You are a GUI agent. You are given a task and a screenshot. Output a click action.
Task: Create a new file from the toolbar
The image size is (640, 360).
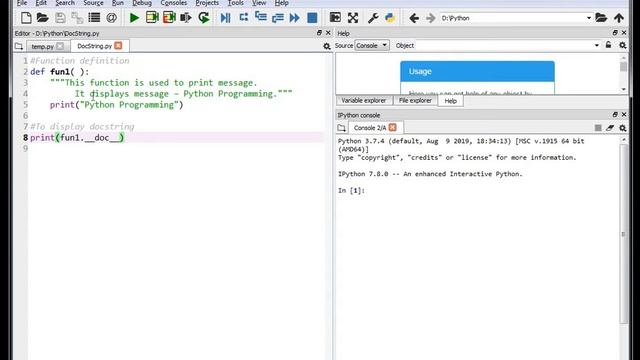[x=26, y=18]
